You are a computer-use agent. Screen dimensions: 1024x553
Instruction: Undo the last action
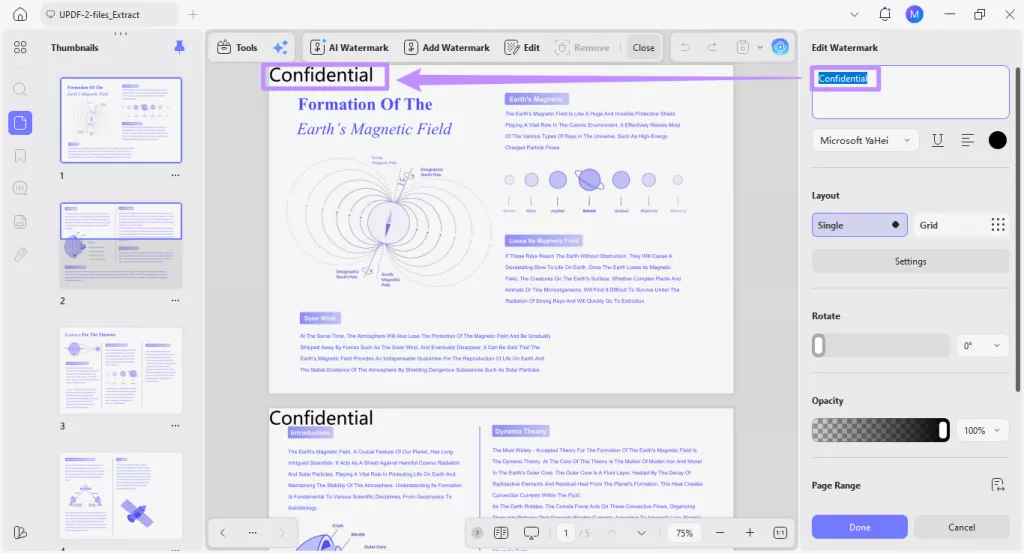(685, 47)
